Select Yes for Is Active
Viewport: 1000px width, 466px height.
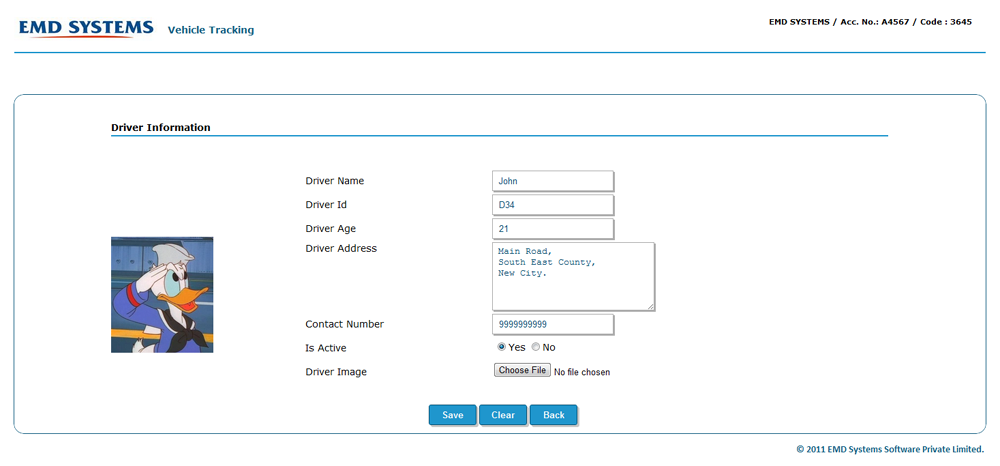point(502,347)
